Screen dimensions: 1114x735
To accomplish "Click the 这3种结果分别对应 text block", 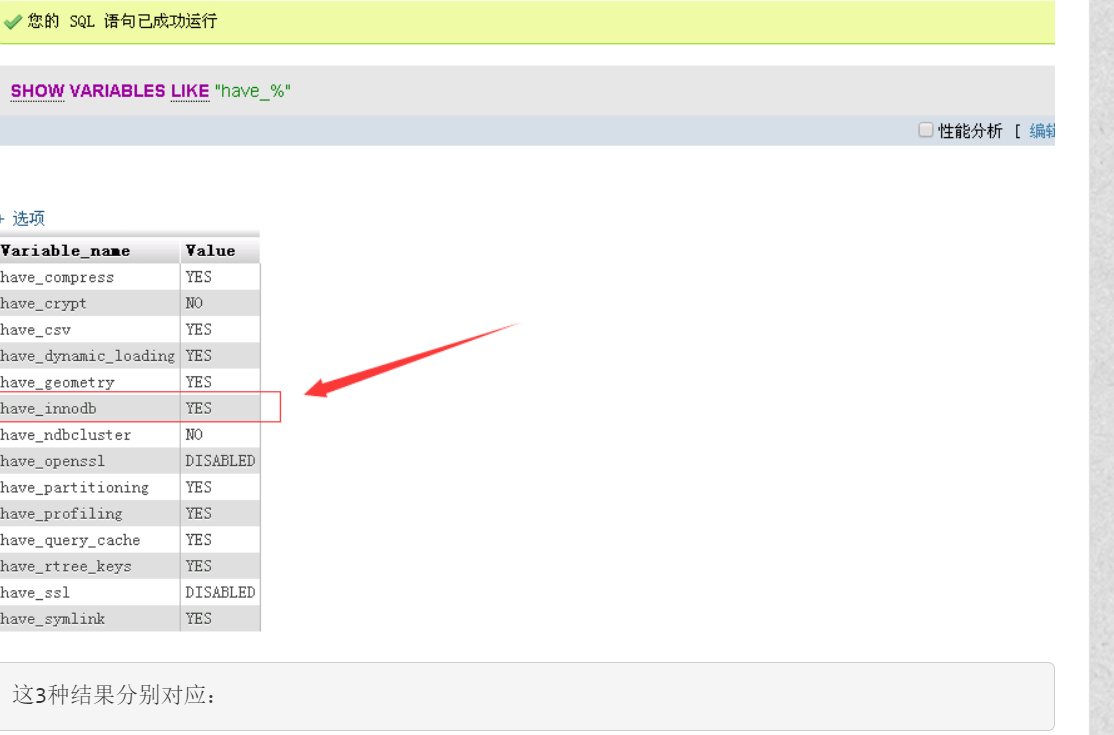I will click(114, 695).
